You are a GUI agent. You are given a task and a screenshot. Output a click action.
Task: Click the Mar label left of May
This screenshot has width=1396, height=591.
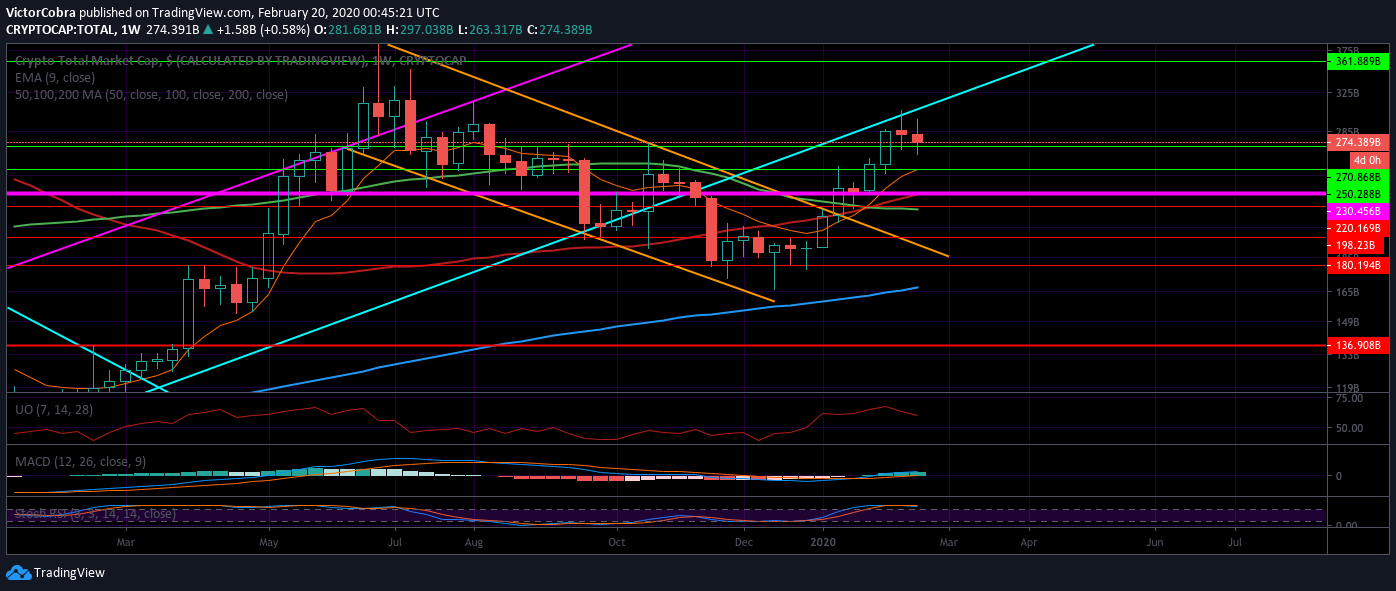pyautogui.click(x=125, y=542)
